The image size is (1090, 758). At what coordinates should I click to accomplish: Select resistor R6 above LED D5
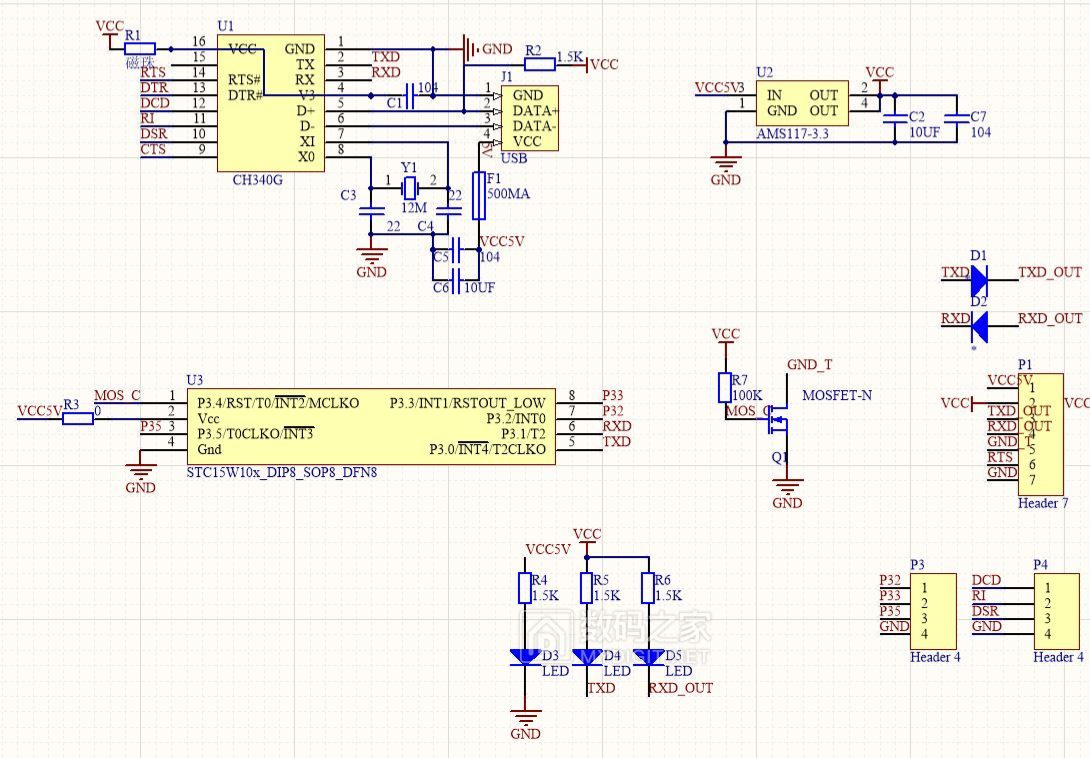(x=648, y=588)
